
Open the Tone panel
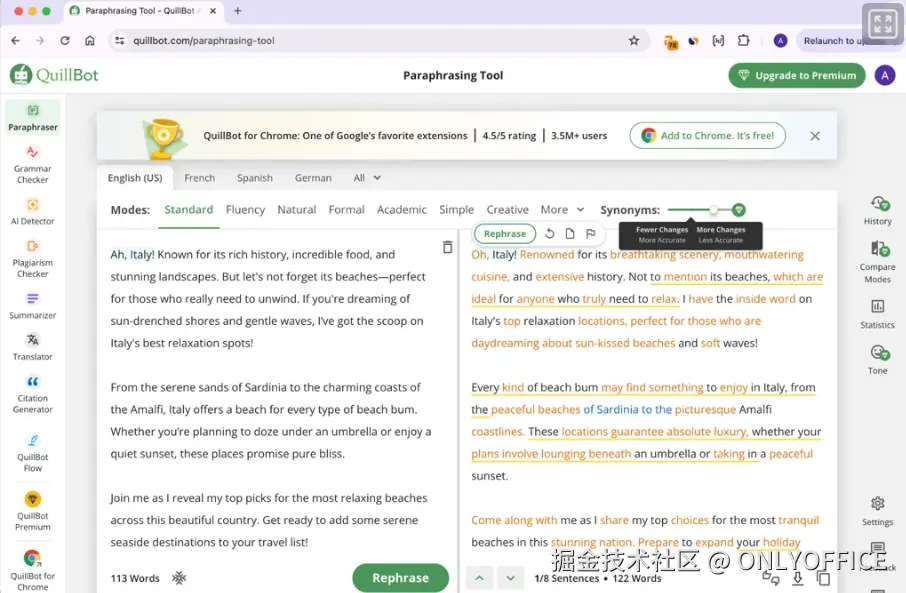tap(877, 359)
